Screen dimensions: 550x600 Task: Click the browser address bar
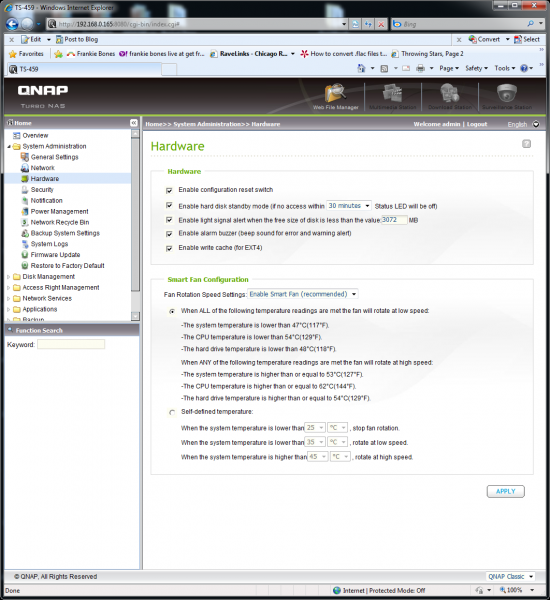point(197,24)
